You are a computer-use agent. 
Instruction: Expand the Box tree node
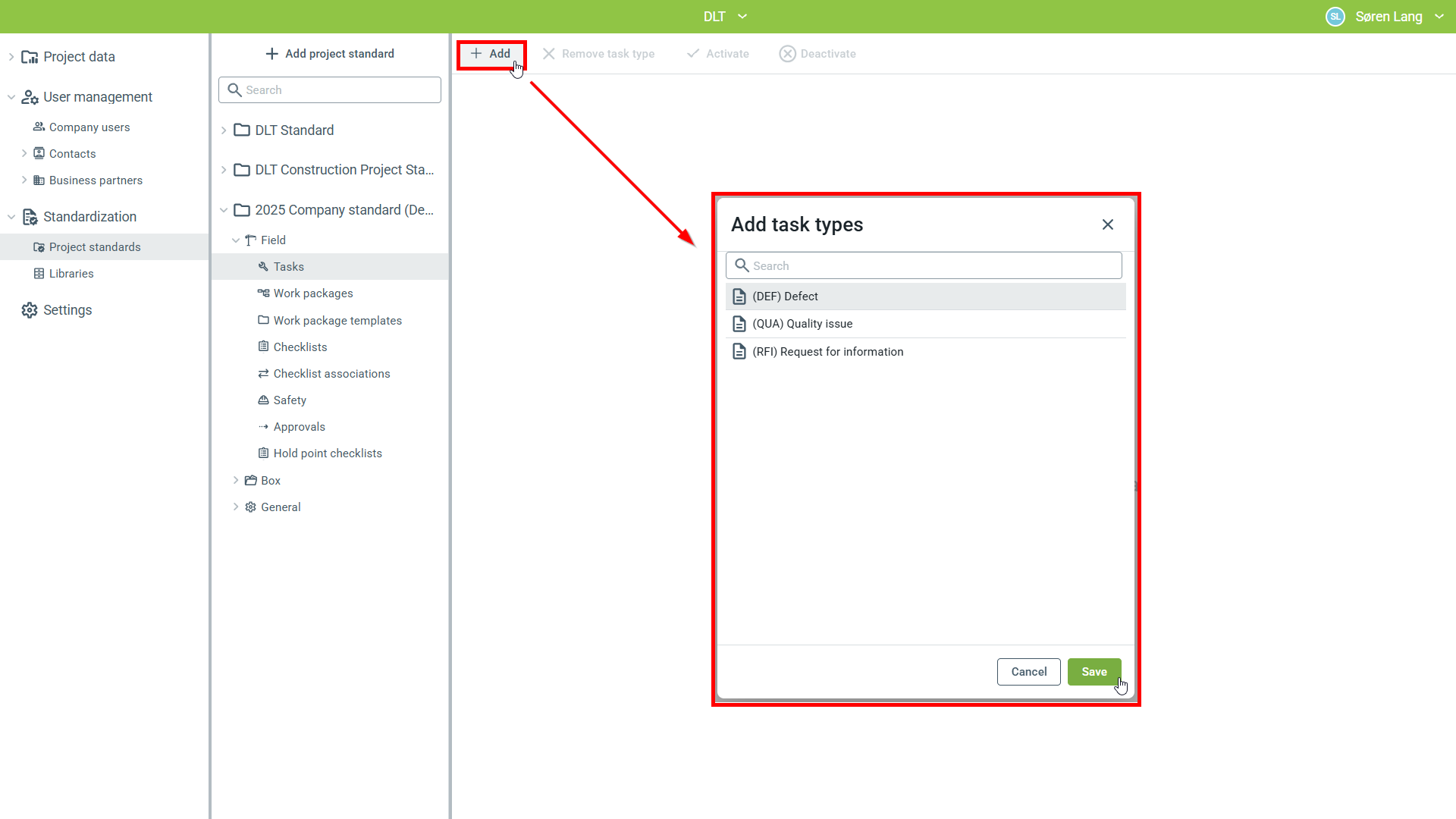[x=236, y=481]
